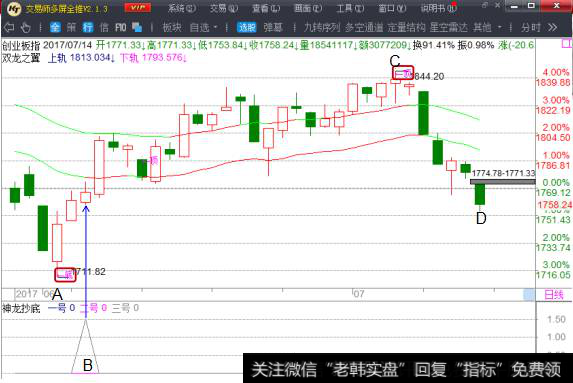Click the 07 month marker on date axis

click(x=358, y=294)
